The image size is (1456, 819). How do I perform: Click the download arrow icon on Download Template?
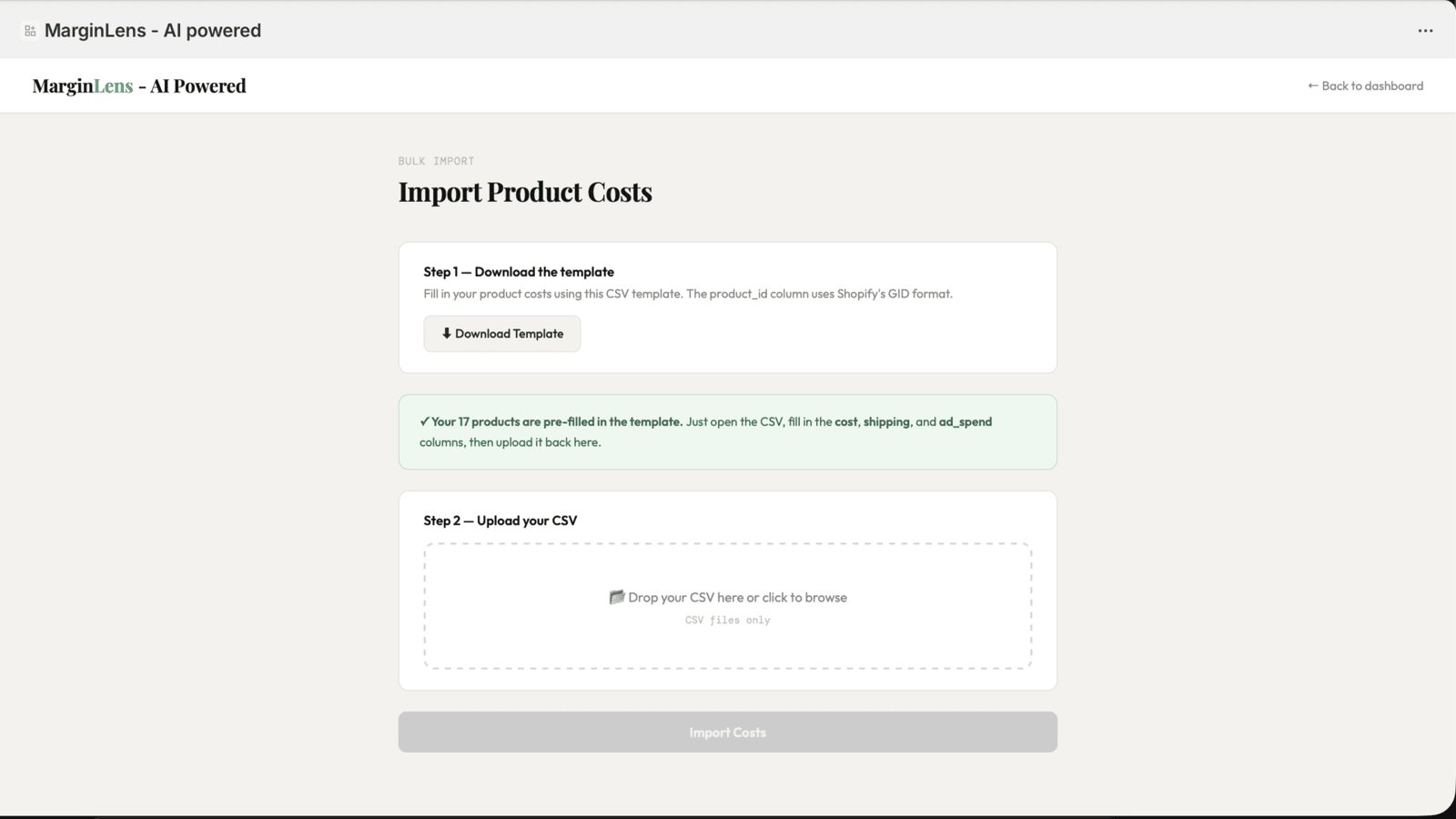coord(446,334)
